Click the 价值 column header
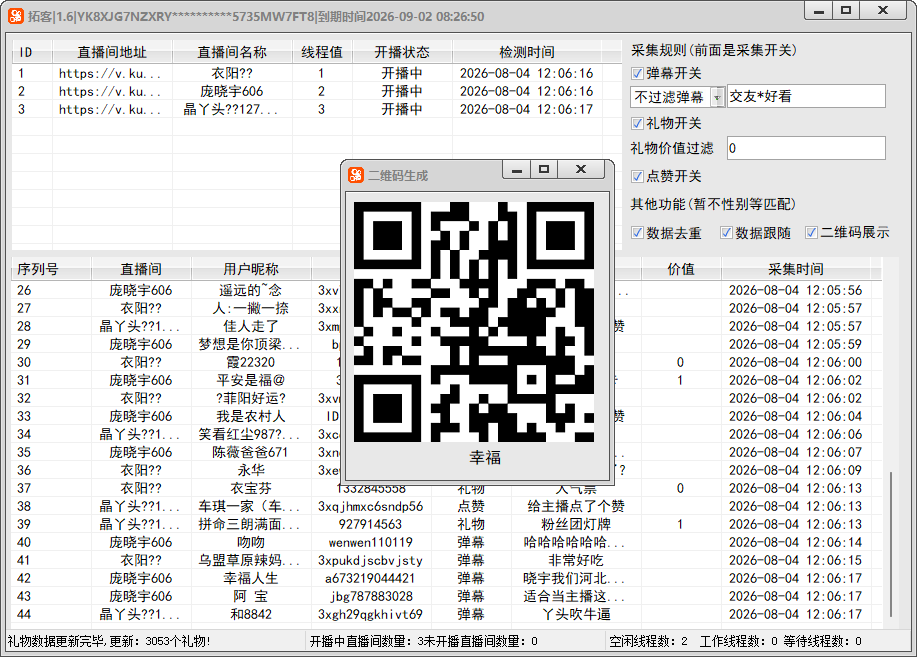 coord(681,269)
